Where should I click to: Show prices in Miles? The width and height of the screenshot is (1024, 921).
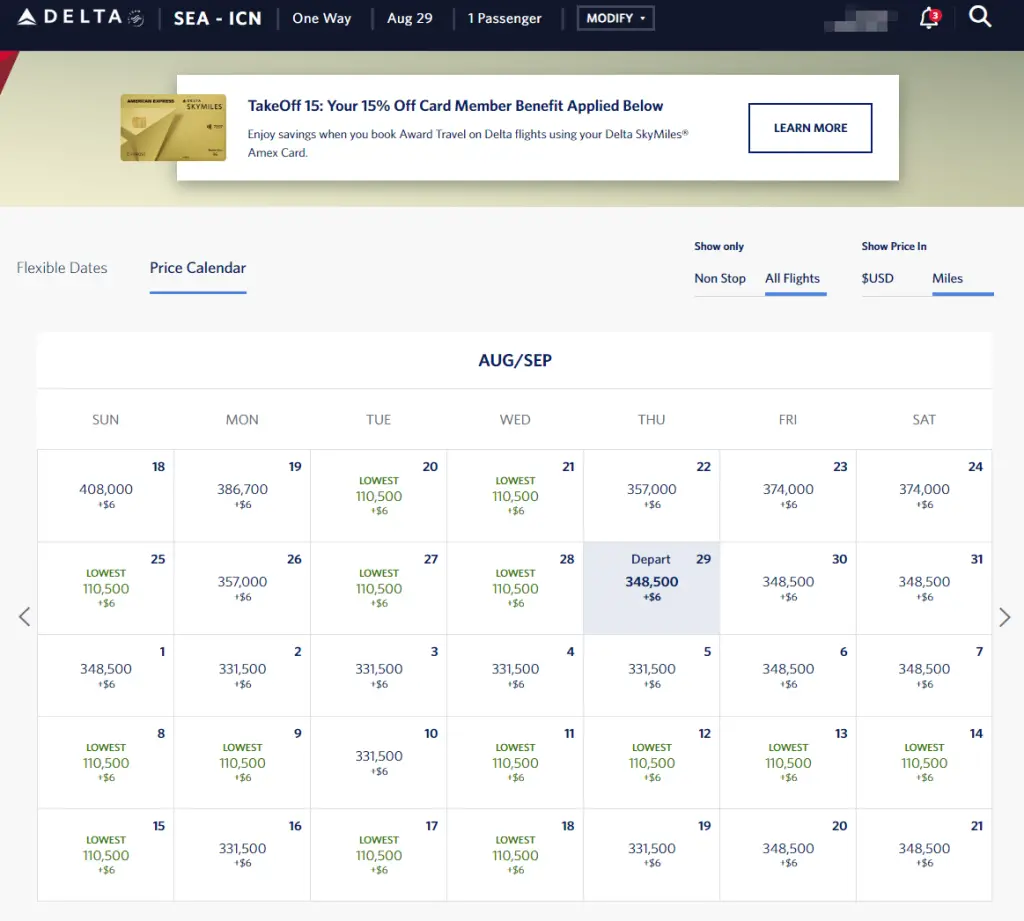tap(947, 278)
